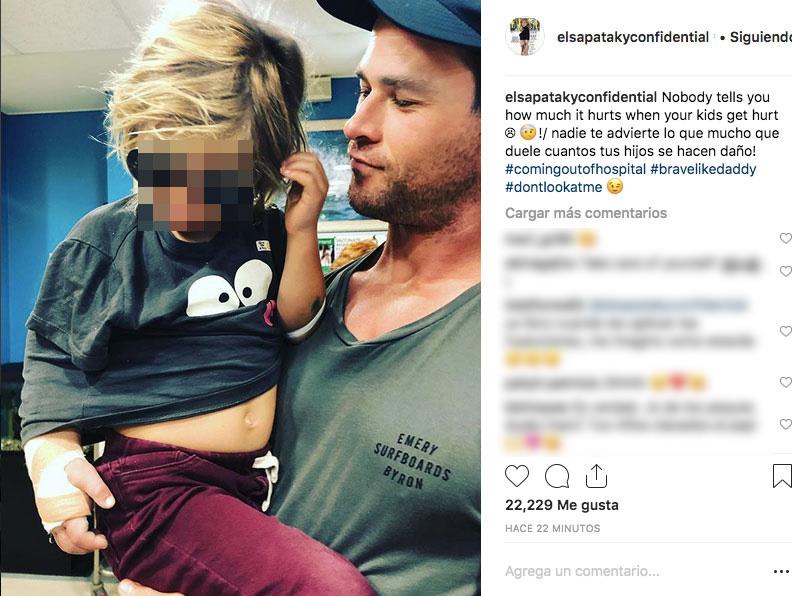Tap the heart on the last comment
800x596 pixels.
pyautogui.click(x=785, y=424)
